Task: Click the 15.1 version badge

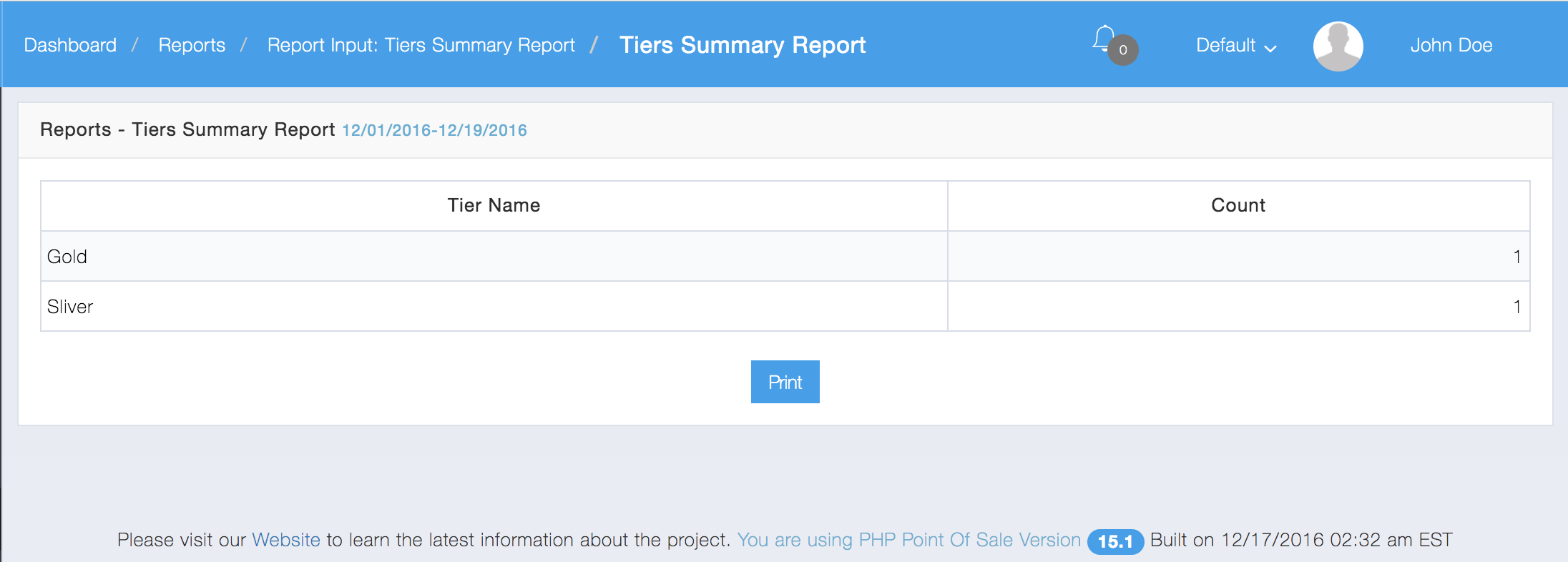Action: pos(1115,541)
